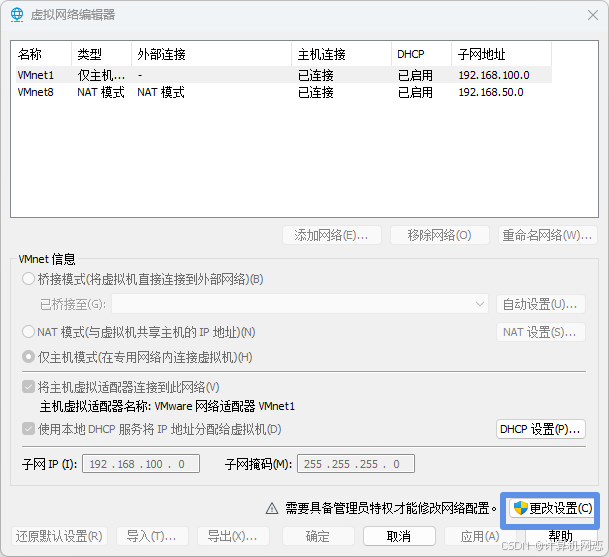The height and width of the screenshot is (557, 609).
Task: Click the 子网掩码 input field
Action: 356,464
